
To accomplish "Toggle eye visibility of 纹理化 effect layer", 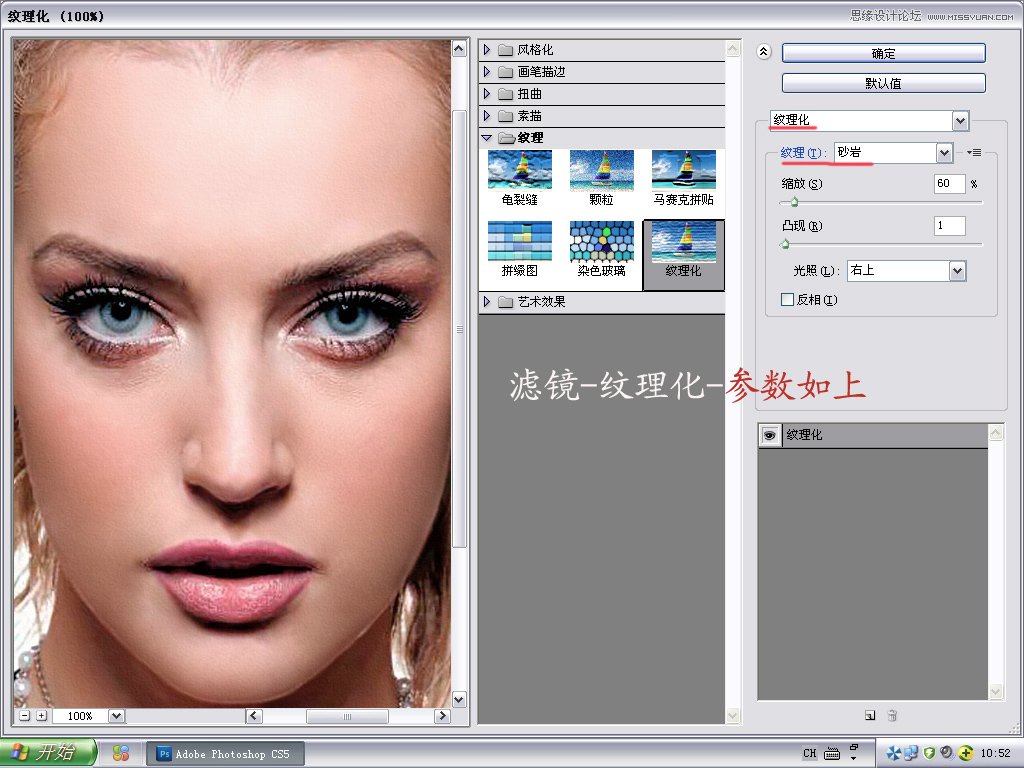I will (770, 435).
